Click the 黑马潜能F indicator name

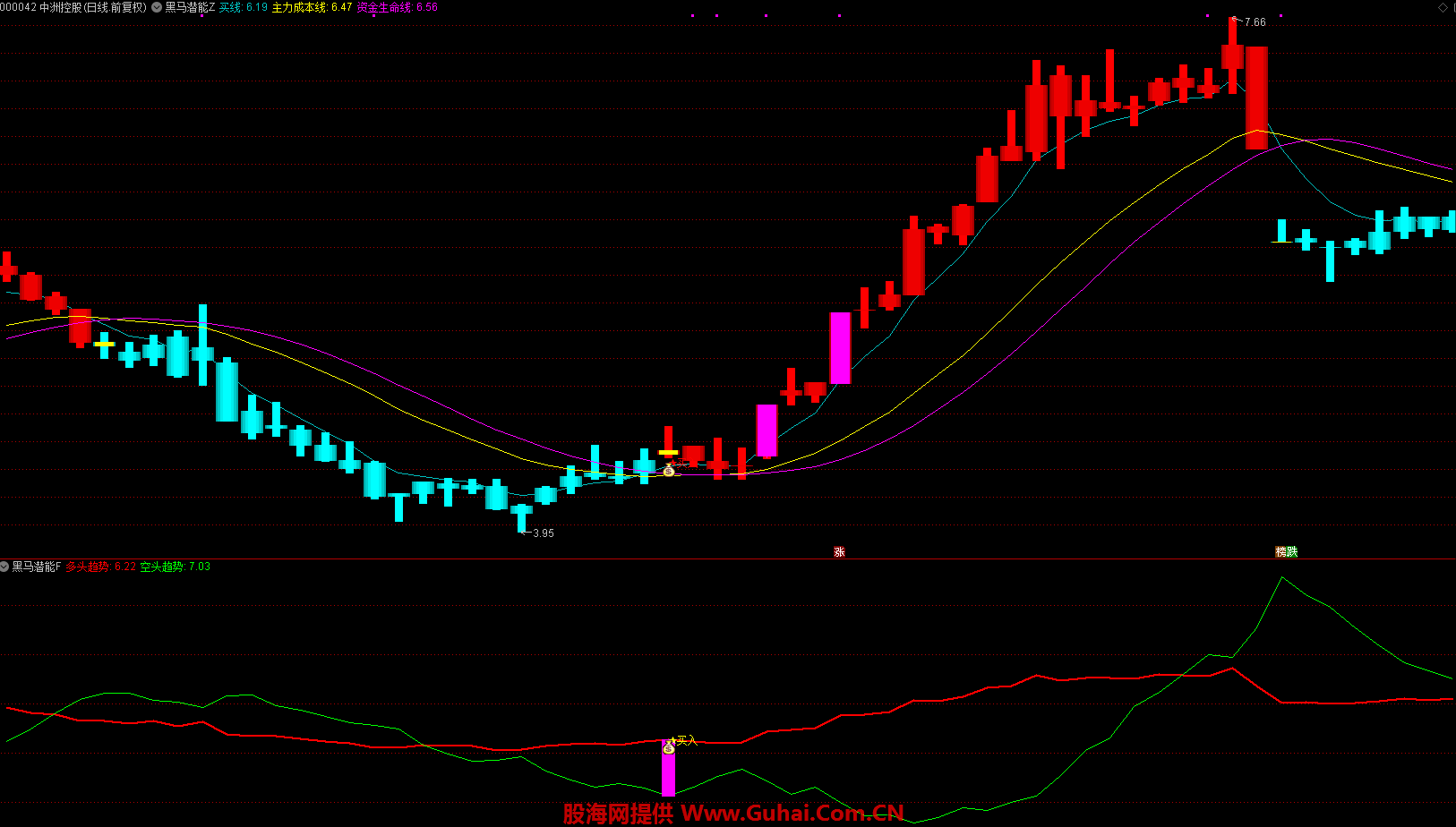tap(36, 567)
